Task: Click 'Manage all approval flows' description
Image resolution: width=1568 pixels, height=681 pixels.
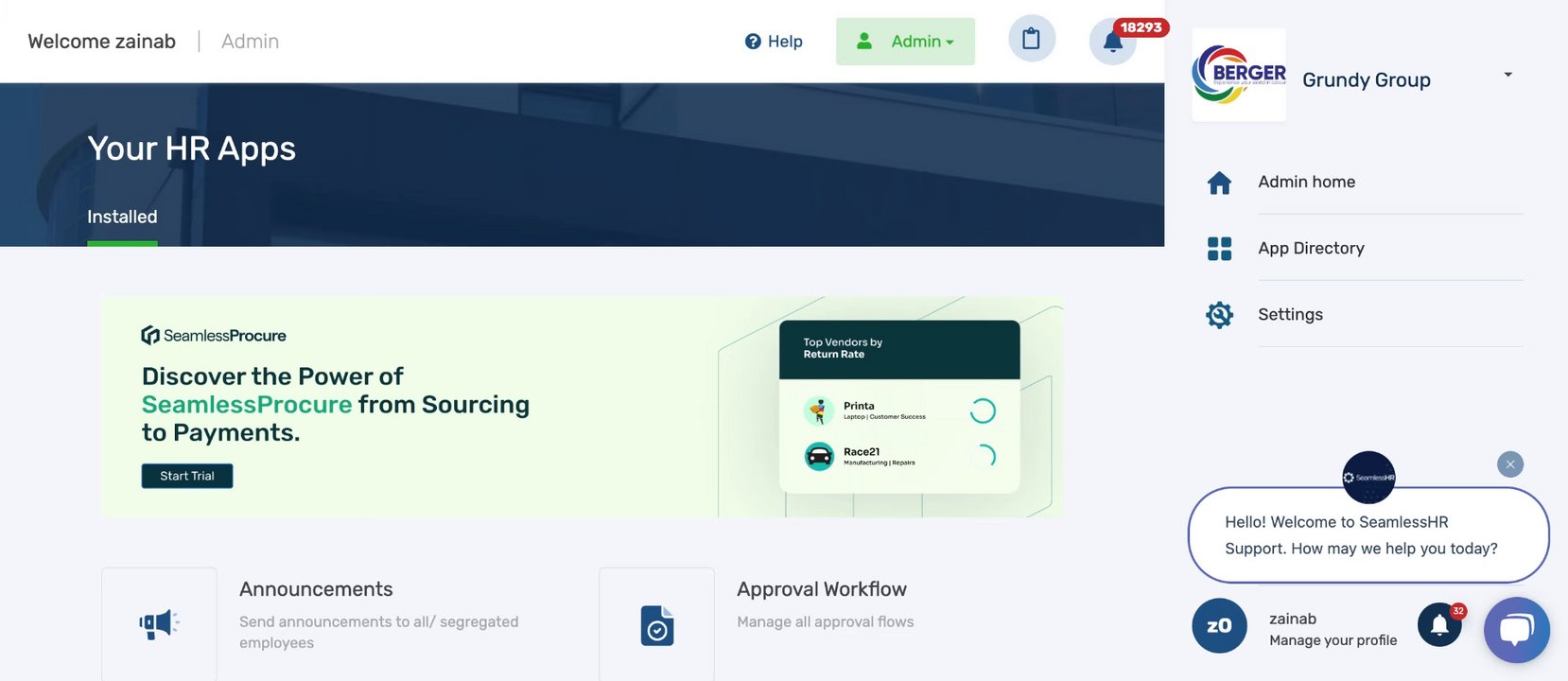Action: click(x=825, y=621)
